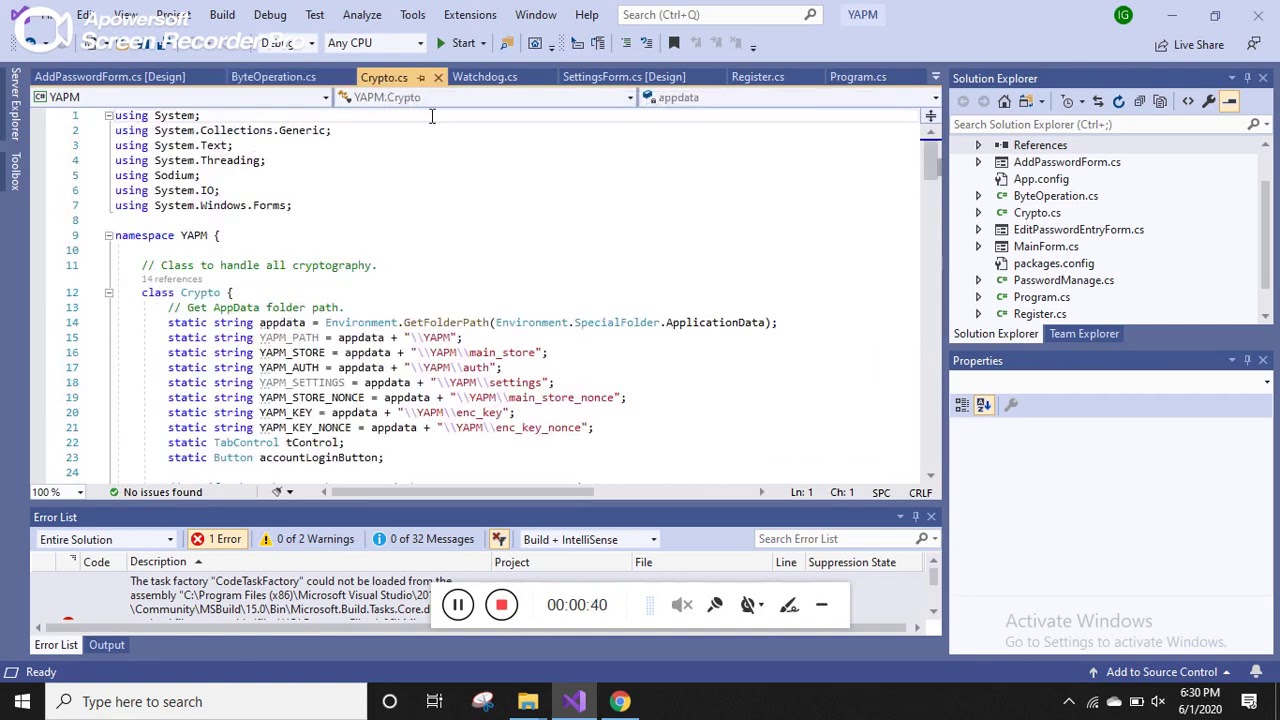The image size is (1280, 720).
Task: Collapse the class Crypto code block
Action: coord(109,293)
